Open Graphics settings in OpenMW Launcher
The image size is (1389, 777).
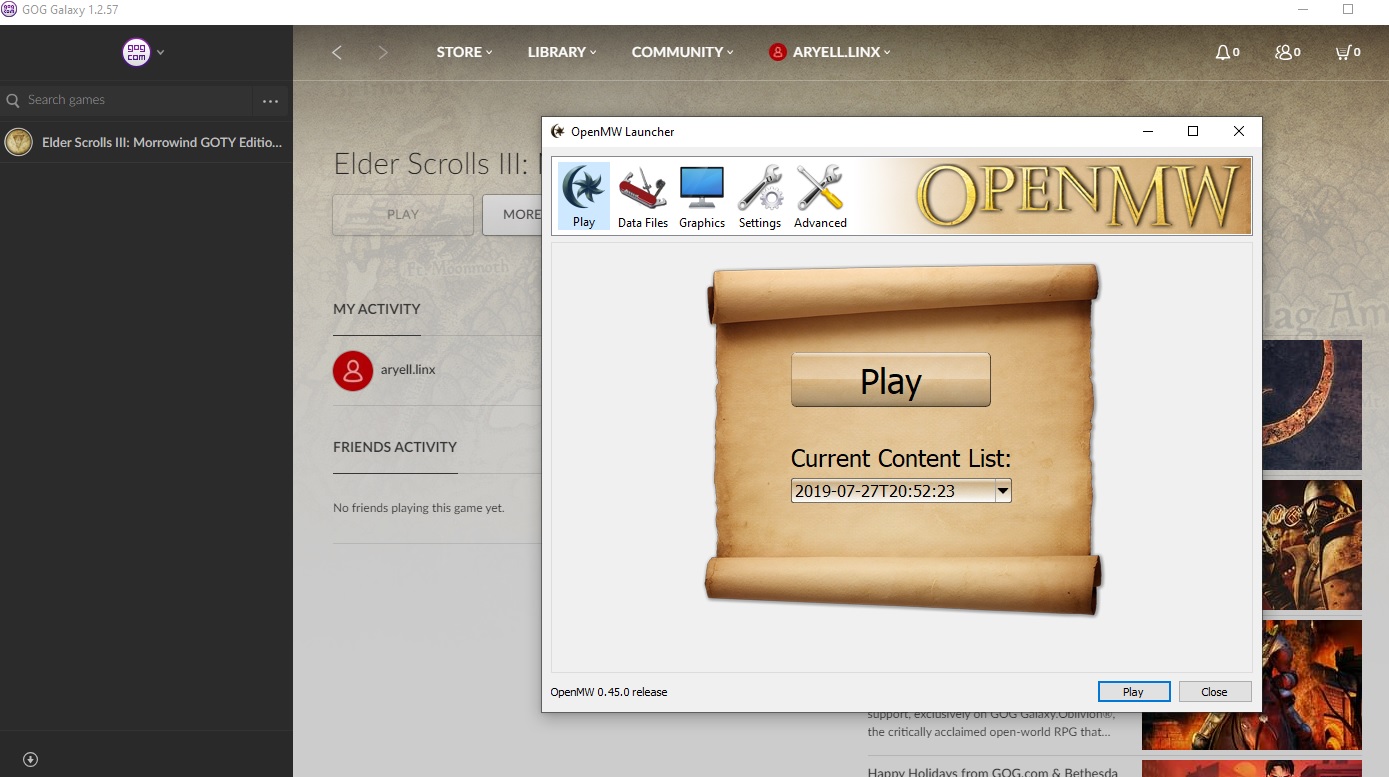(702, 197)
